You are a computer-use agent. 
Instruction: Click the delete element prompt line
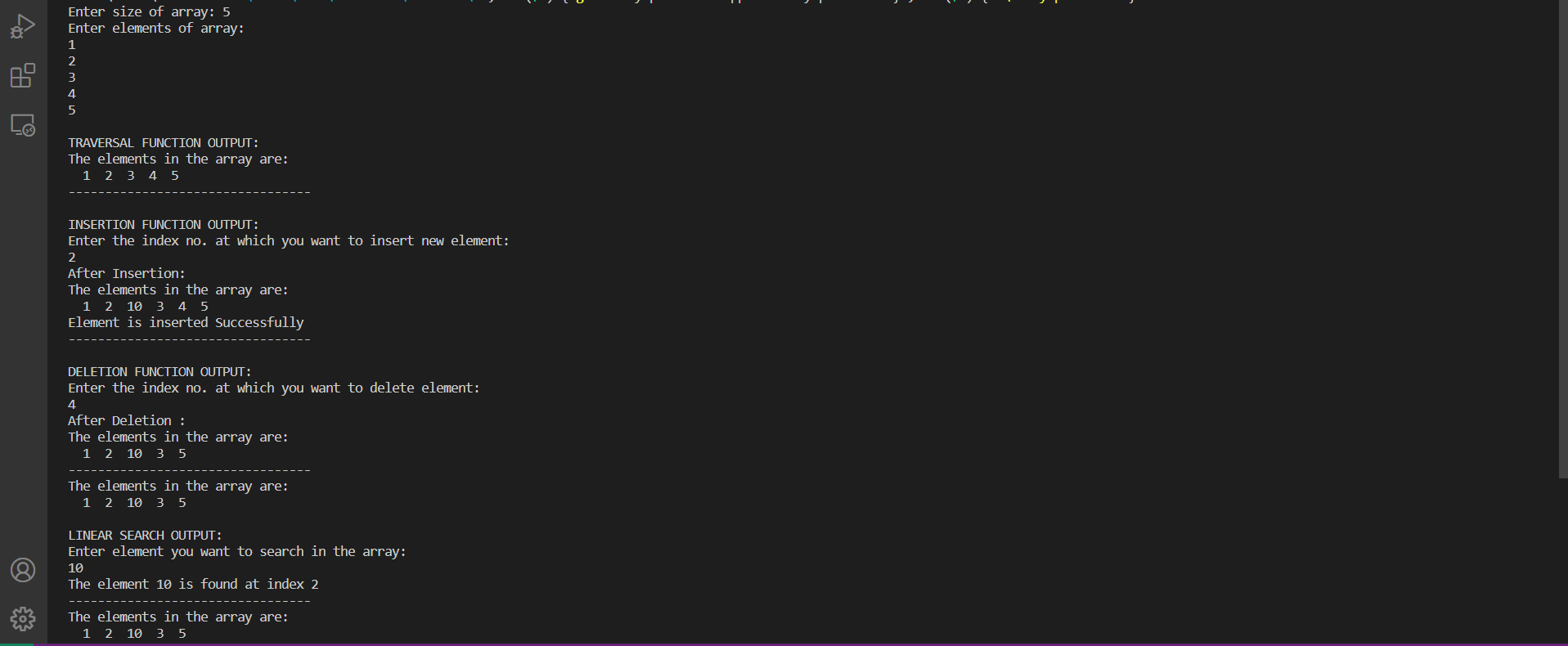pyautogui.click(x=274, y=388)
